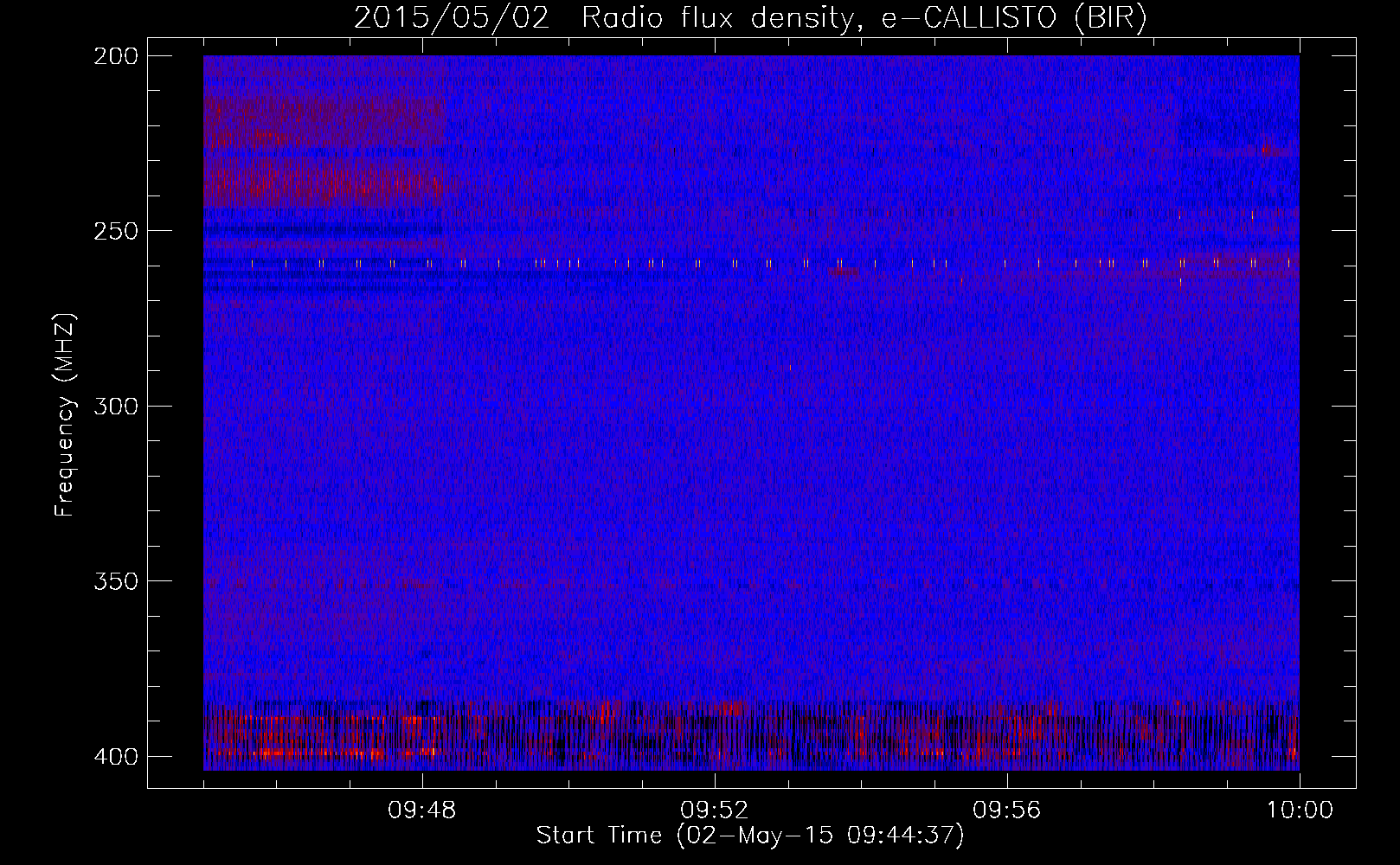Click the 200 frequency tick label

click(115, 56)
